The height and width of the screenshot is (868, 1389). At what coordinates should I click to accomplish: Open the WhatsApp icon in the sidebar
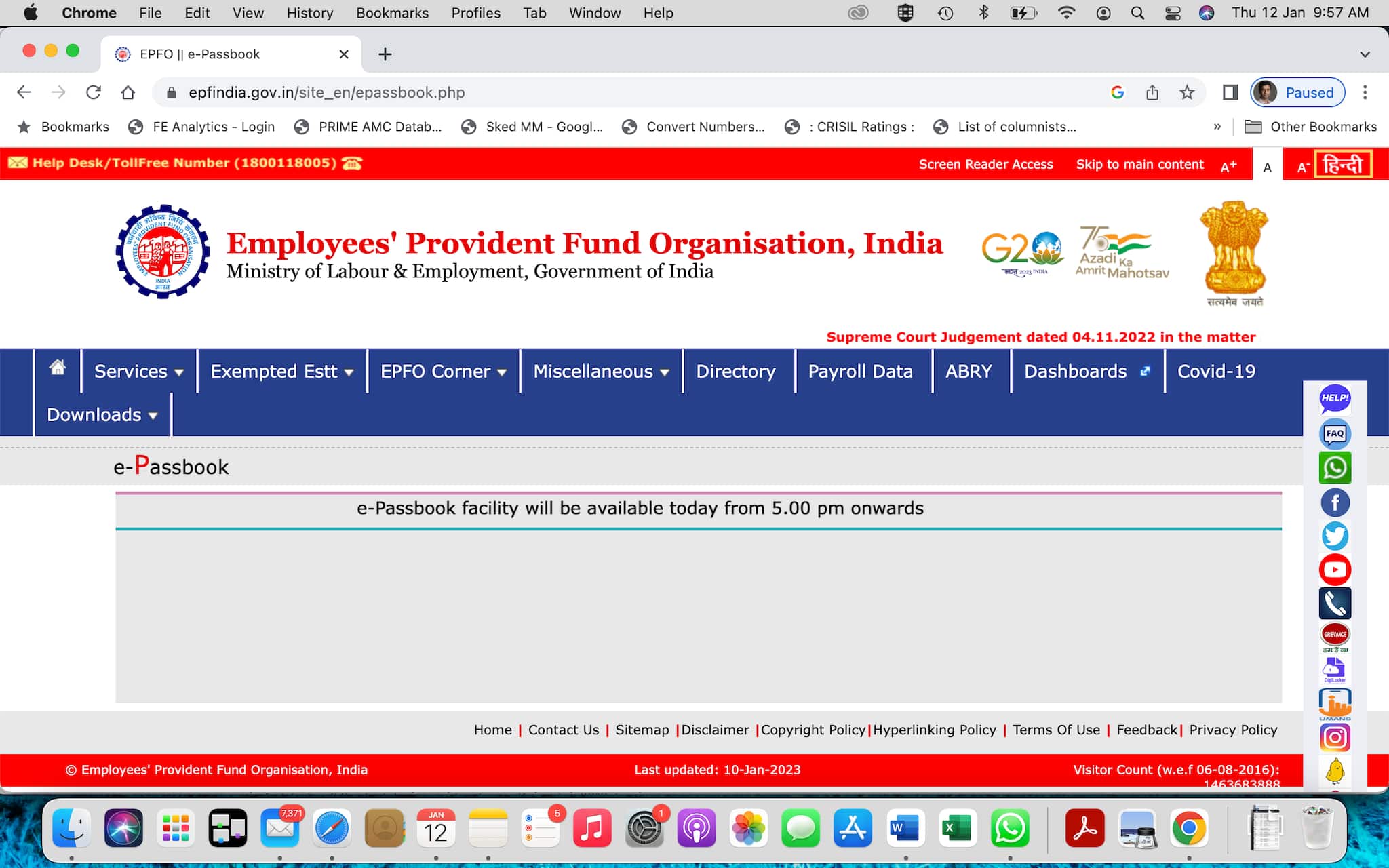coord(1335,468)
